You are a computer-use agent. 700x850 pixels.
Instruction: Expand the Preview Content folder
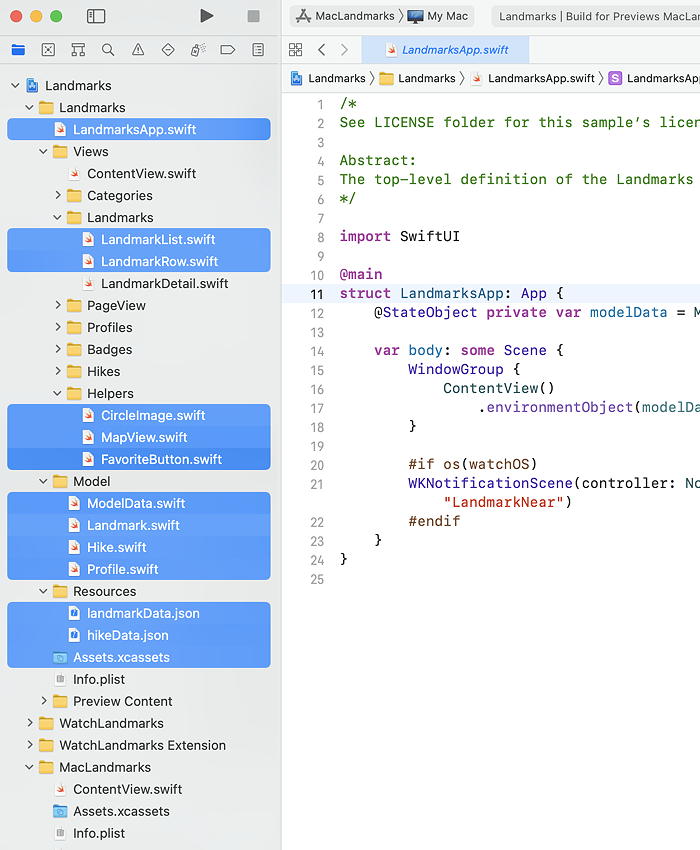pyautogui.click(x=43, y=701)
